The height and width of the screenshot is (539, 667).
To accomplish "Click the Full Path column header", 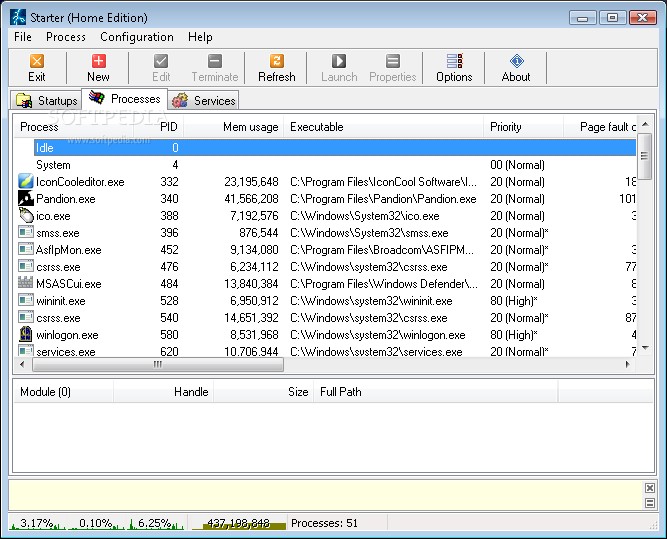I will [x=436, y=392].
